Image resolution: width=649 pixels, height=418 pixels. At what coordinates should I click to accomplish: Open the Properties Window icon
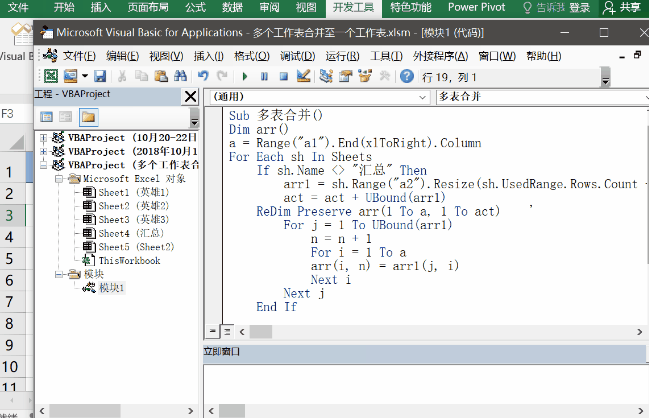click(345, 76)
